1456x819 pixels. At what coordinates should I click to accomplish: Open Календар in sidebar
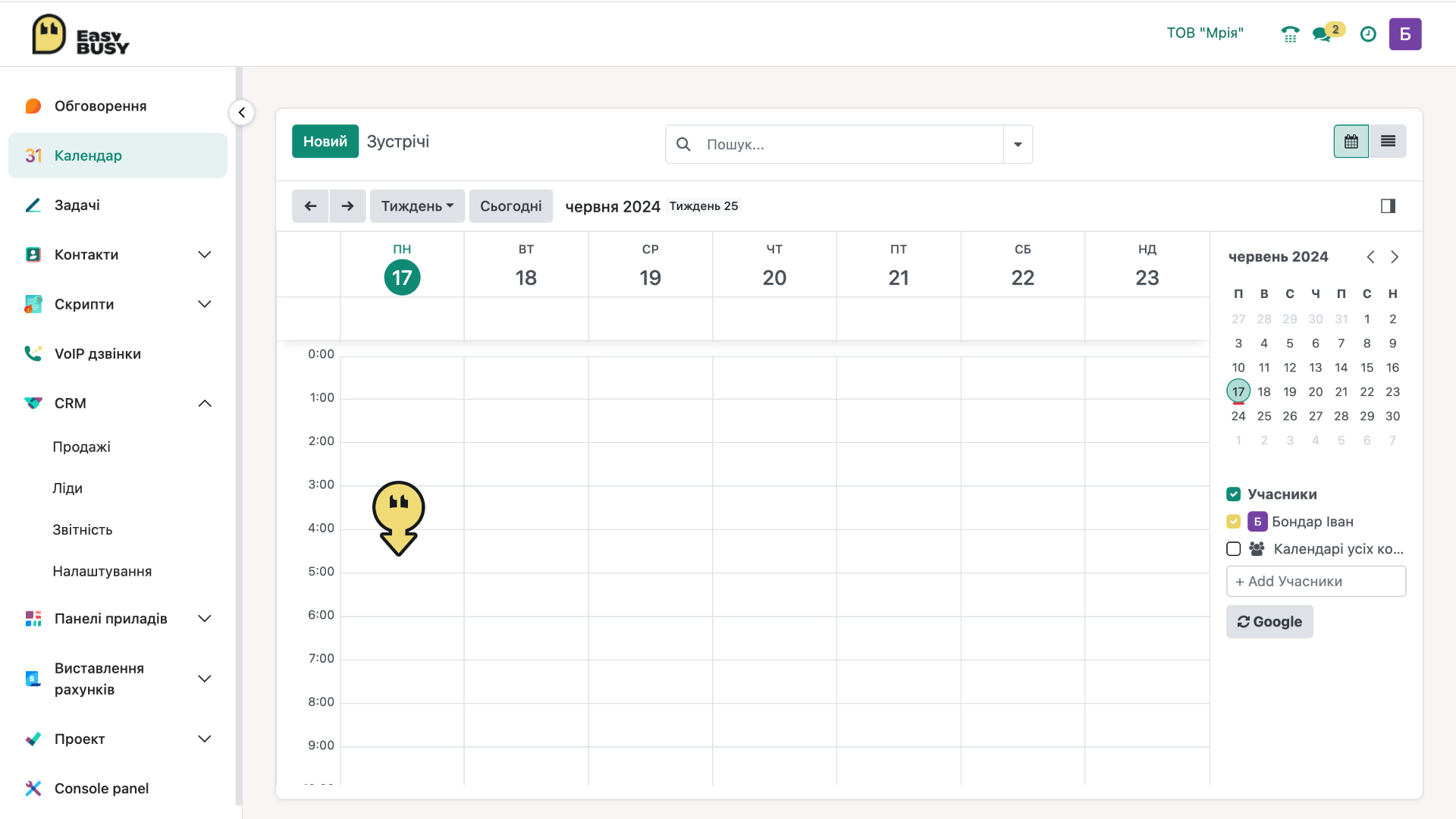click(x=118, y=155)
